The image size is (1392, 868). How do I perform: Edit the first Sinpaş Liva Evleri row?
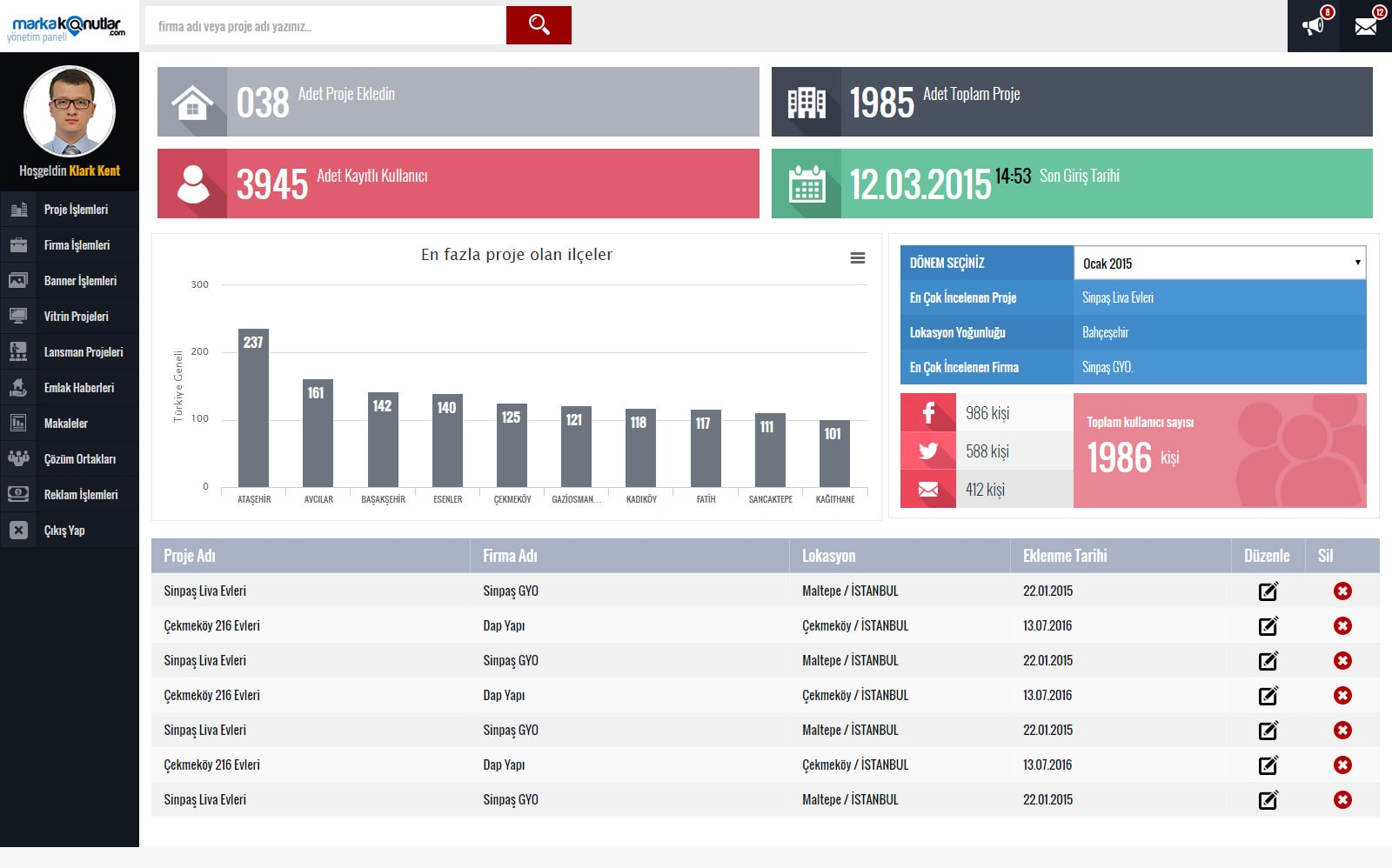(1268, 591)
